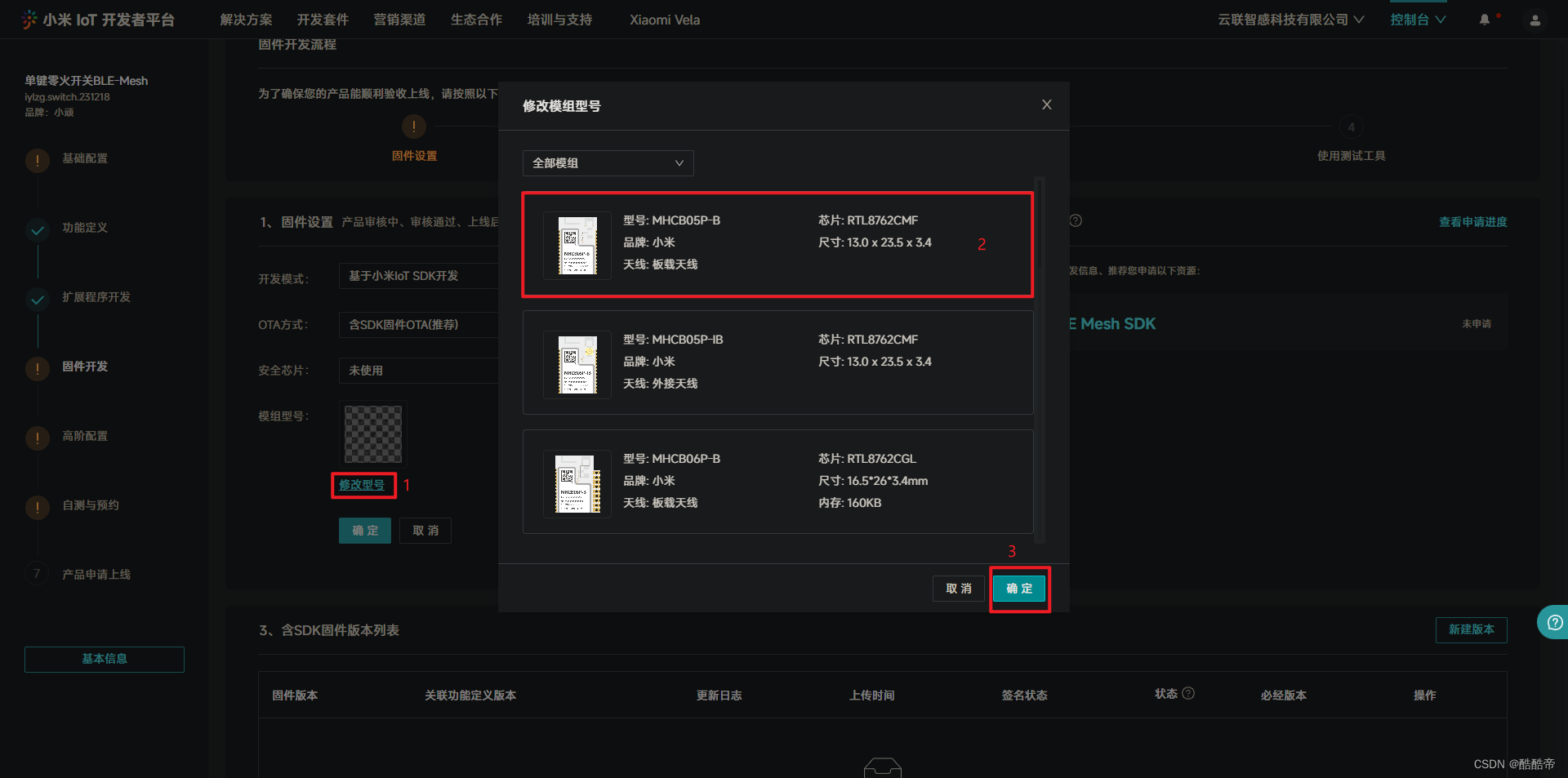The height and width of the screenshot is (778, 1568).
Task: Open the 安全芯片 dropdown field
Action: click(x=418, y=371)
